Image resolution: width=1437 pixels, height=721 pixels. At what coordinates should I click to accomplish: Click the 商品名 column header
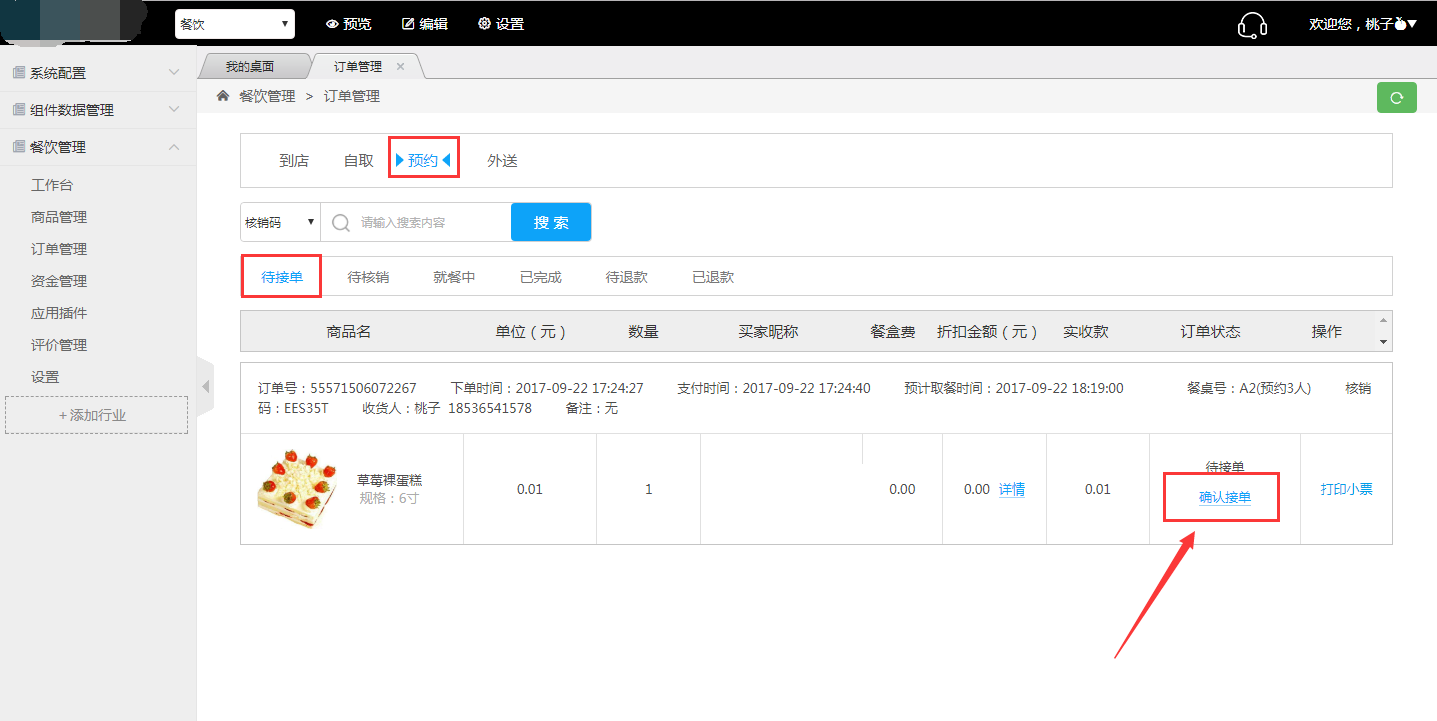[x=349, y=331]
